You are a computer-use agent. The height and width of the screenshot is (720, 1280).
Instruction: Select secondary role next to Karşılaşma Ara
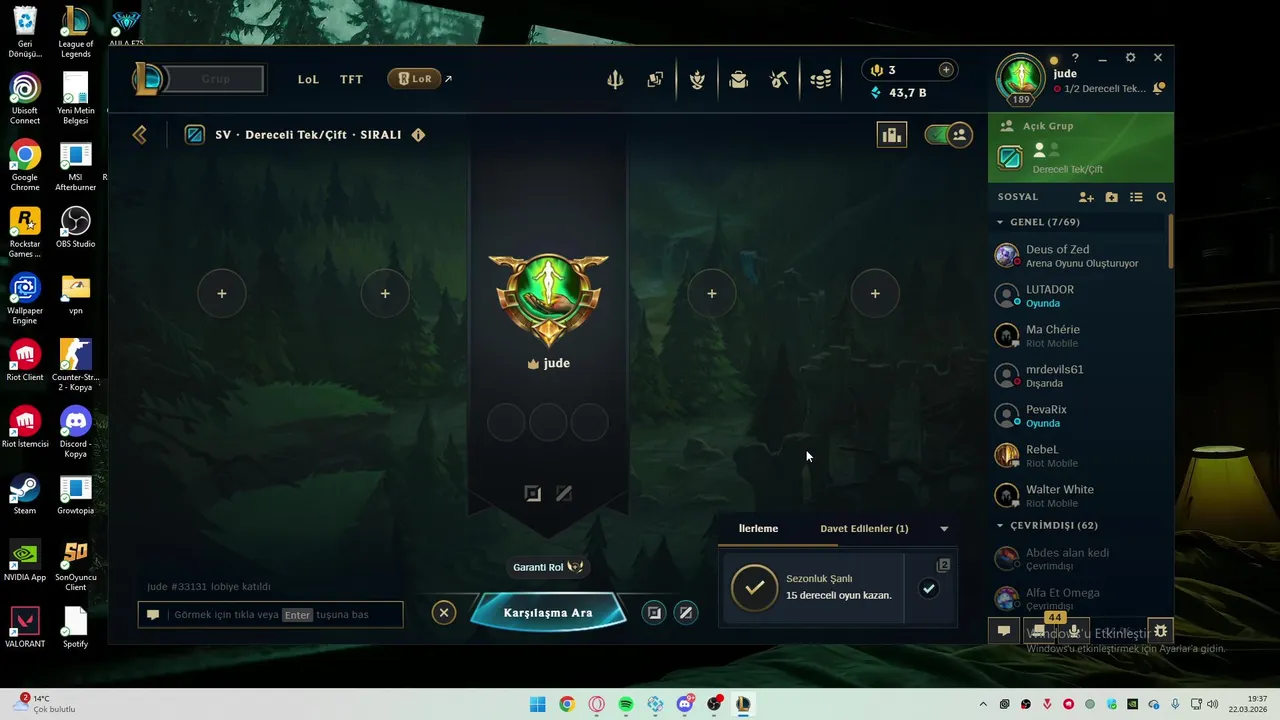click(686, 613)
